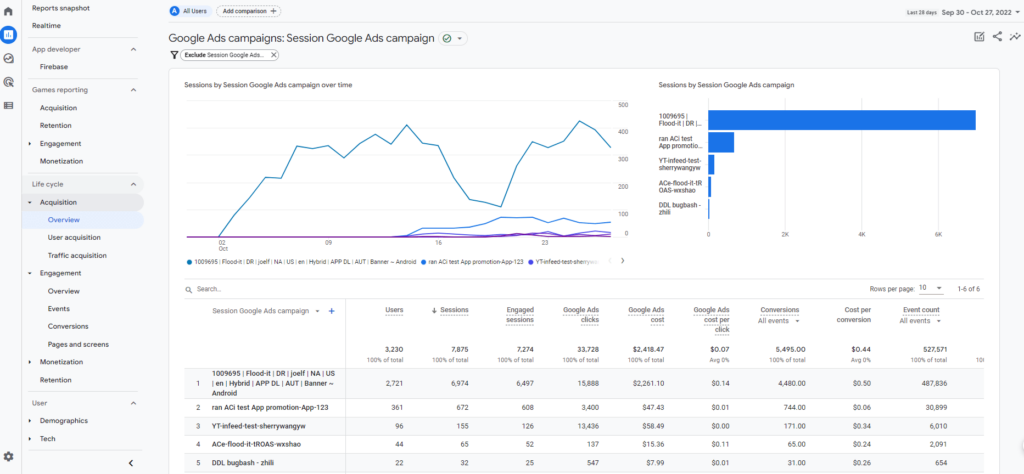This screenshot has width=1024, height=474.
Task: Collapse the App developer section
Action: (x=133, y=49)
